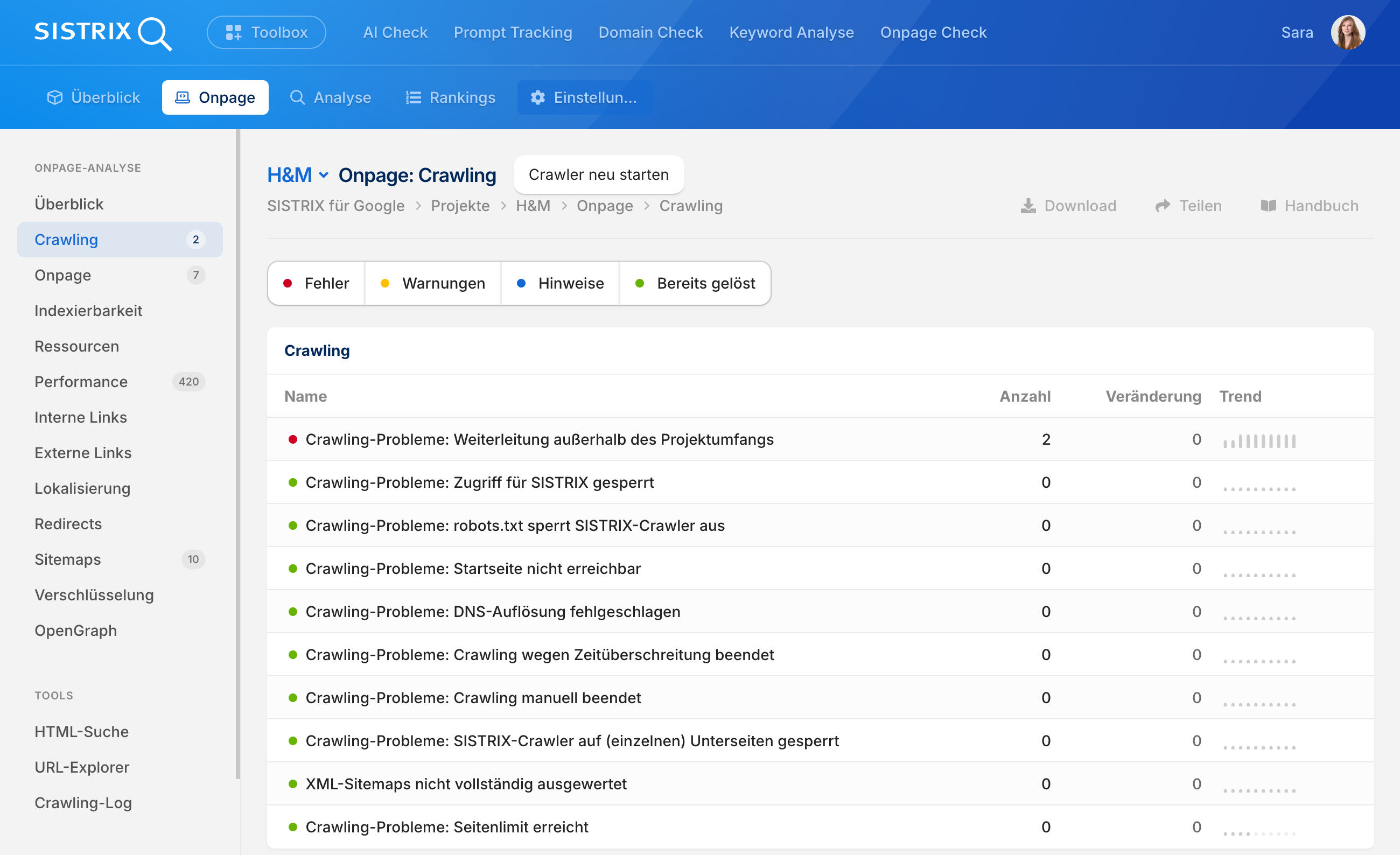Open DNS-Auflösung fehlgeschlagen row
Viewport: 1400px width, 855px height.
pyautogui.click(x=821, y=611)
